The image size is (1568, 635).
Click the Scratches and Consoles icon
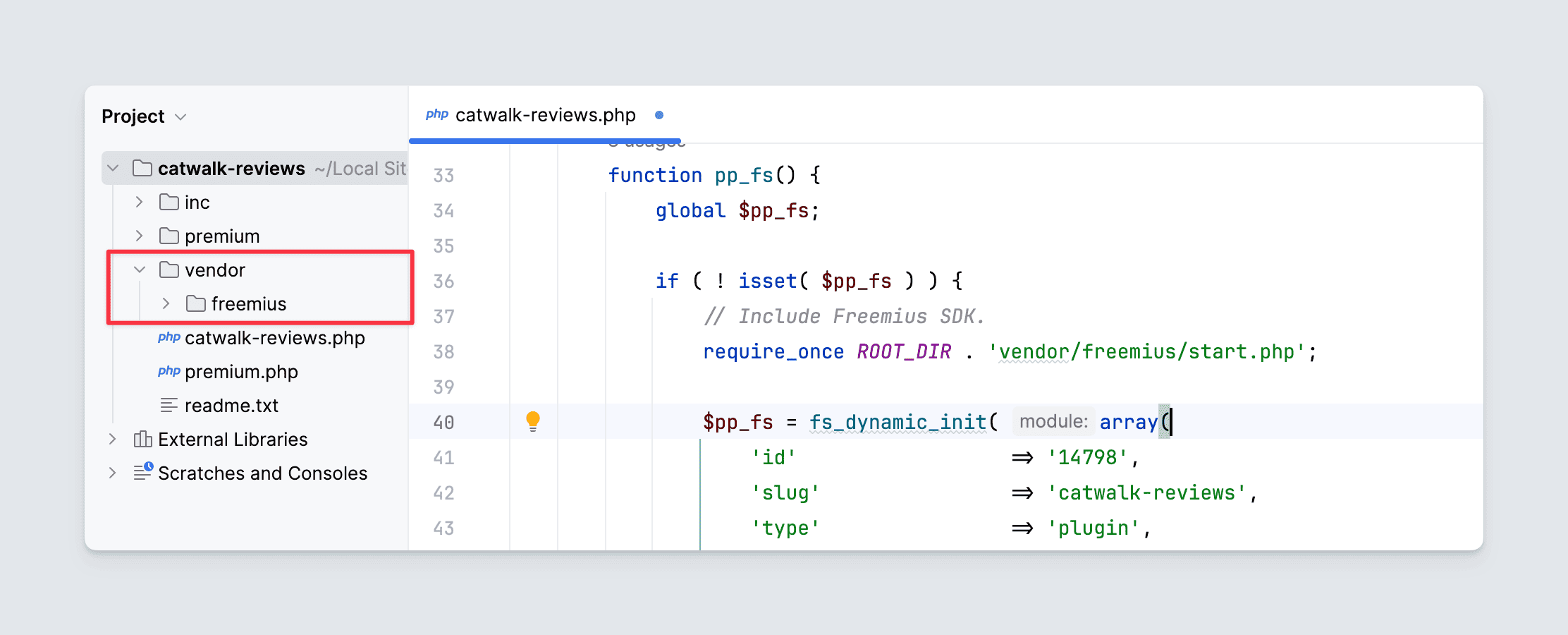[143, 471]
